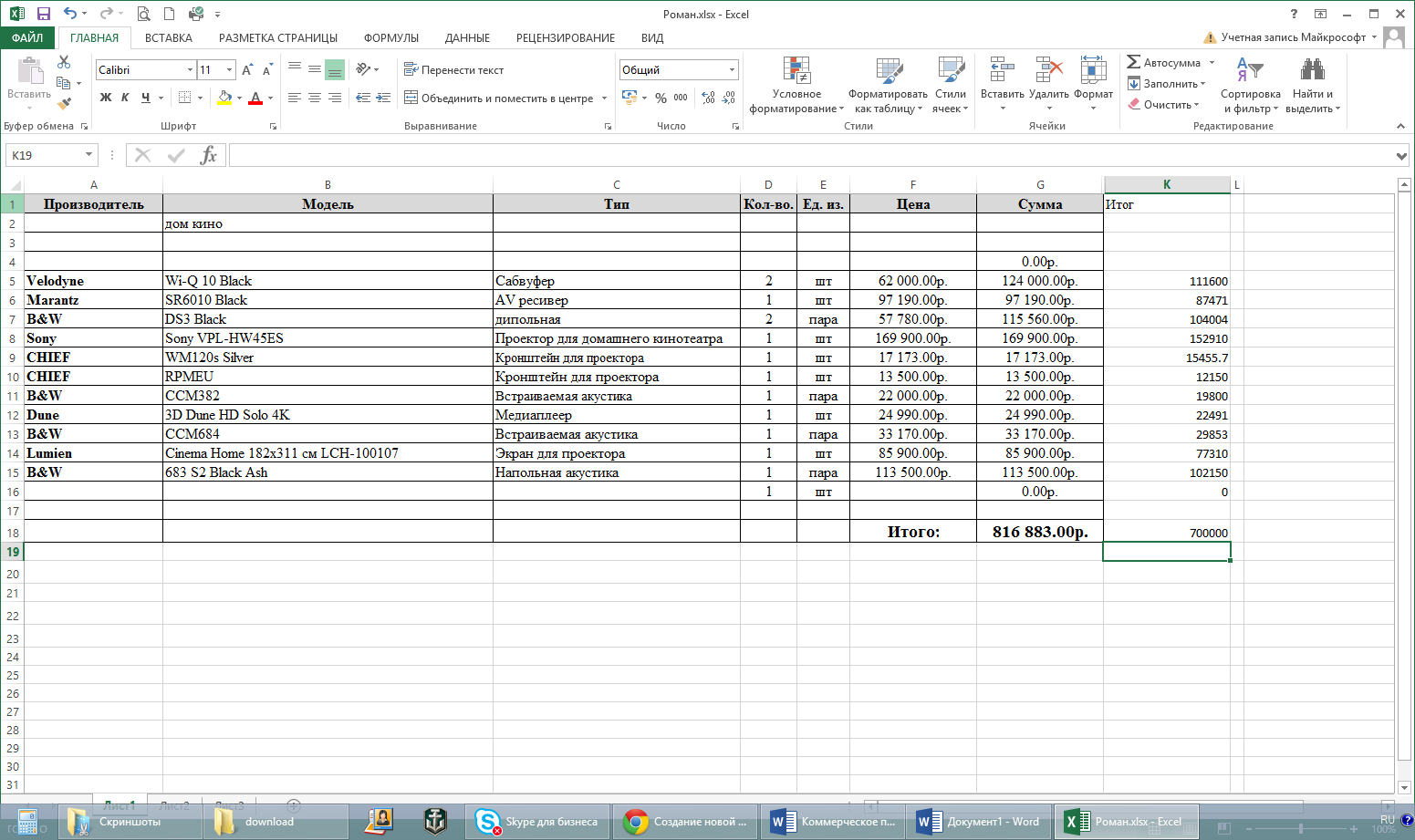Switch to the ДАННЫЕ tab

coord(468,37)
